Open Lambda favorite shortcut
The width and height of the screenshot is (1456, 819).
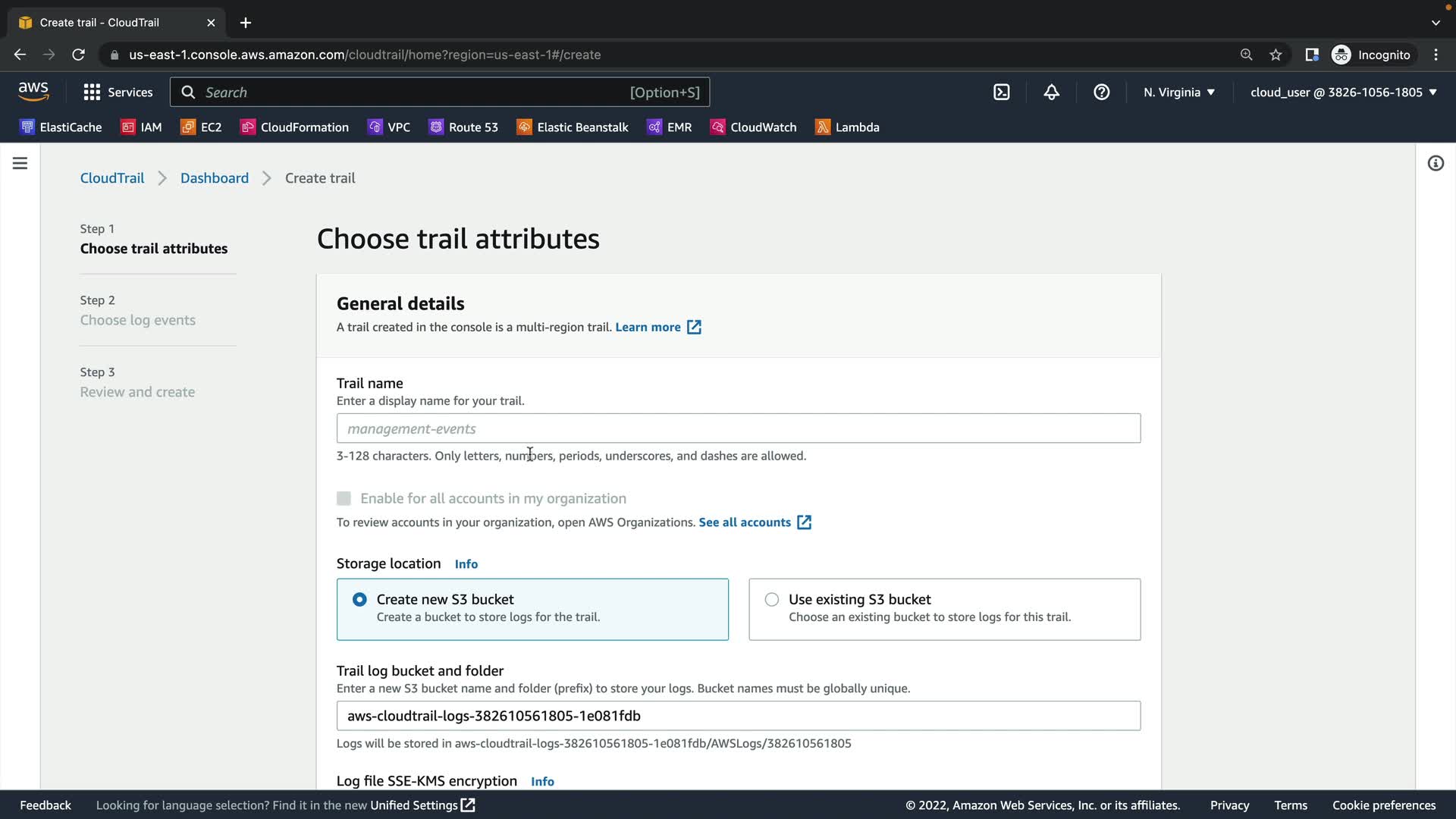point(847,127)
